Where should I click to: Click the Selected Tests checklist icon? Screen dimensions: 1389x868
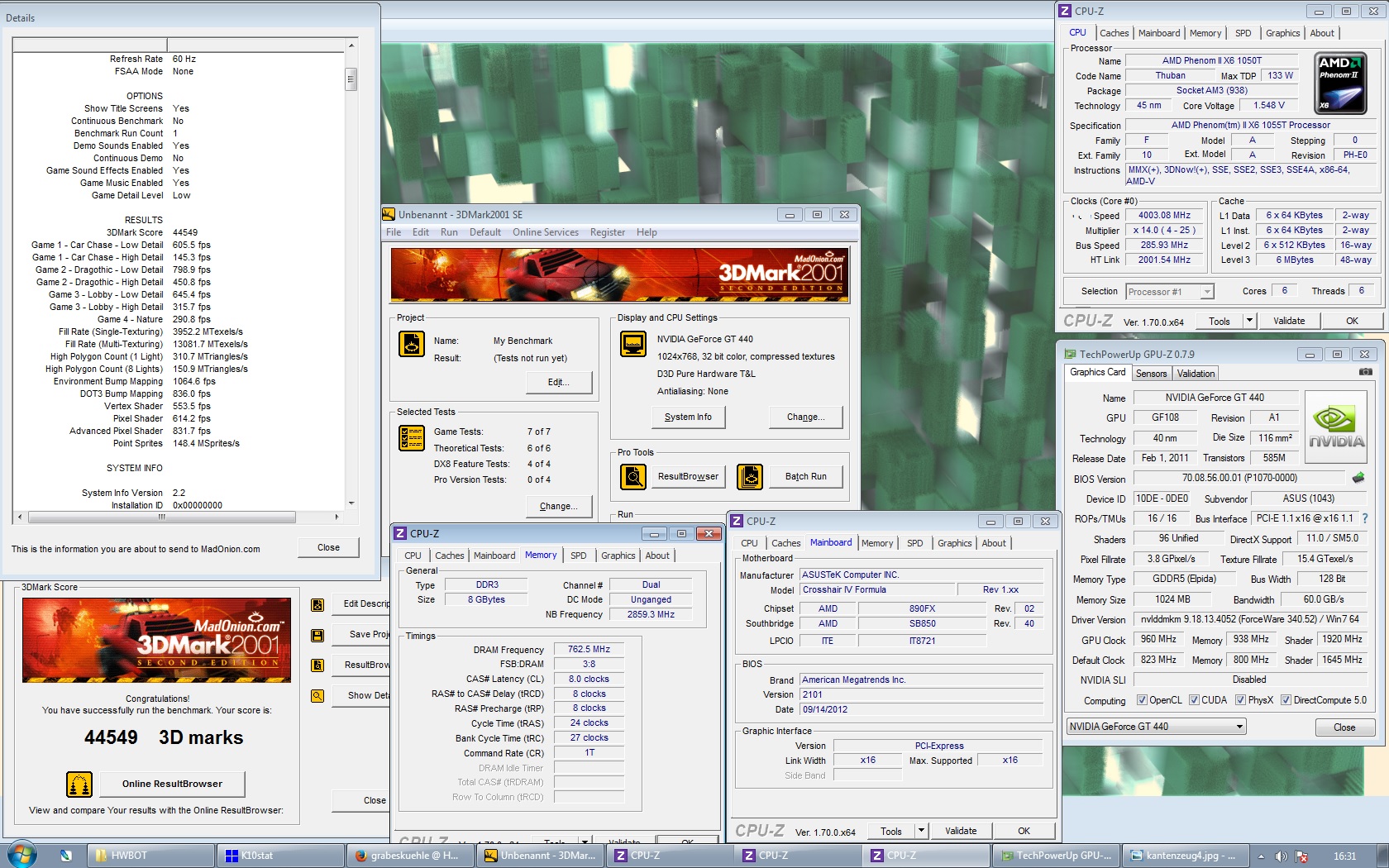411,437
